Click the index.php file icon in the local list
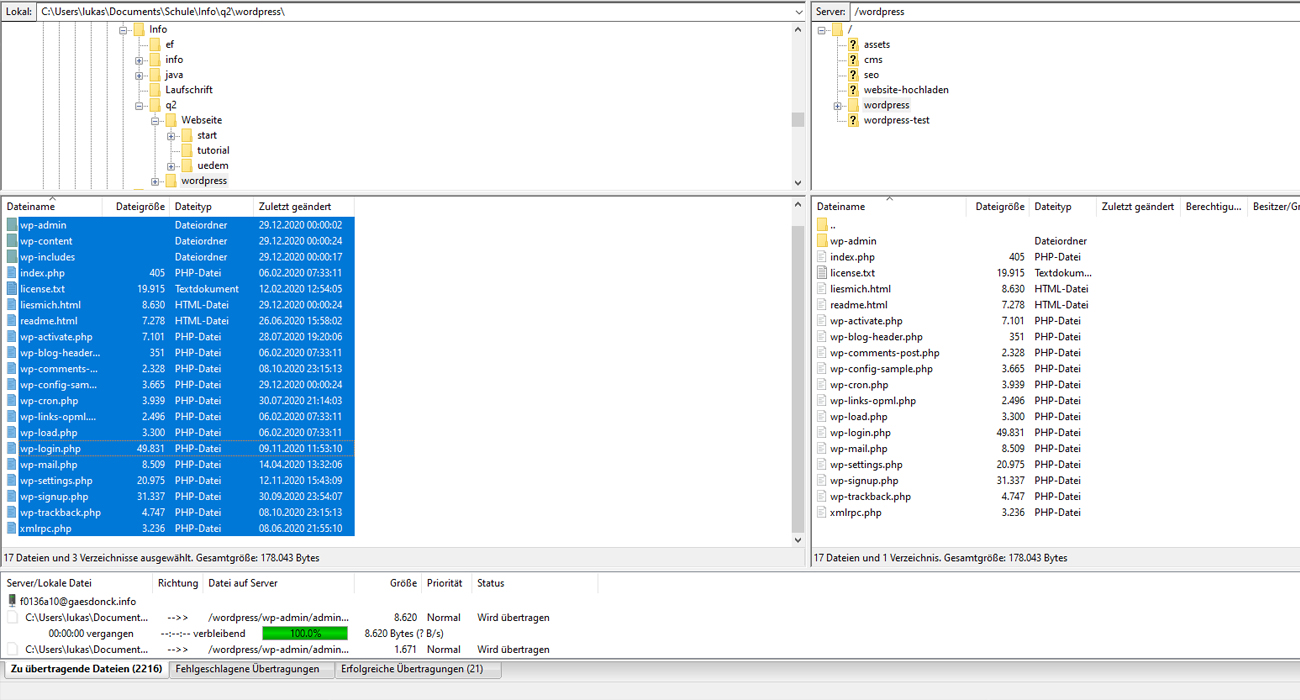Viewport: 1300px width, 700px height. click(x=12, y=273)
